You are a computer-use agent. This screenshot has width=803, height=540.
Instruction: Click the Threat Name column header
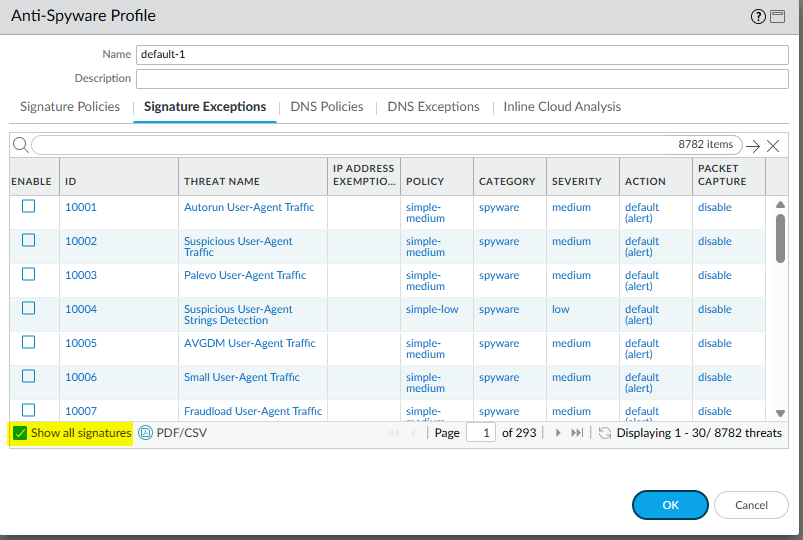tap(222, 181)
